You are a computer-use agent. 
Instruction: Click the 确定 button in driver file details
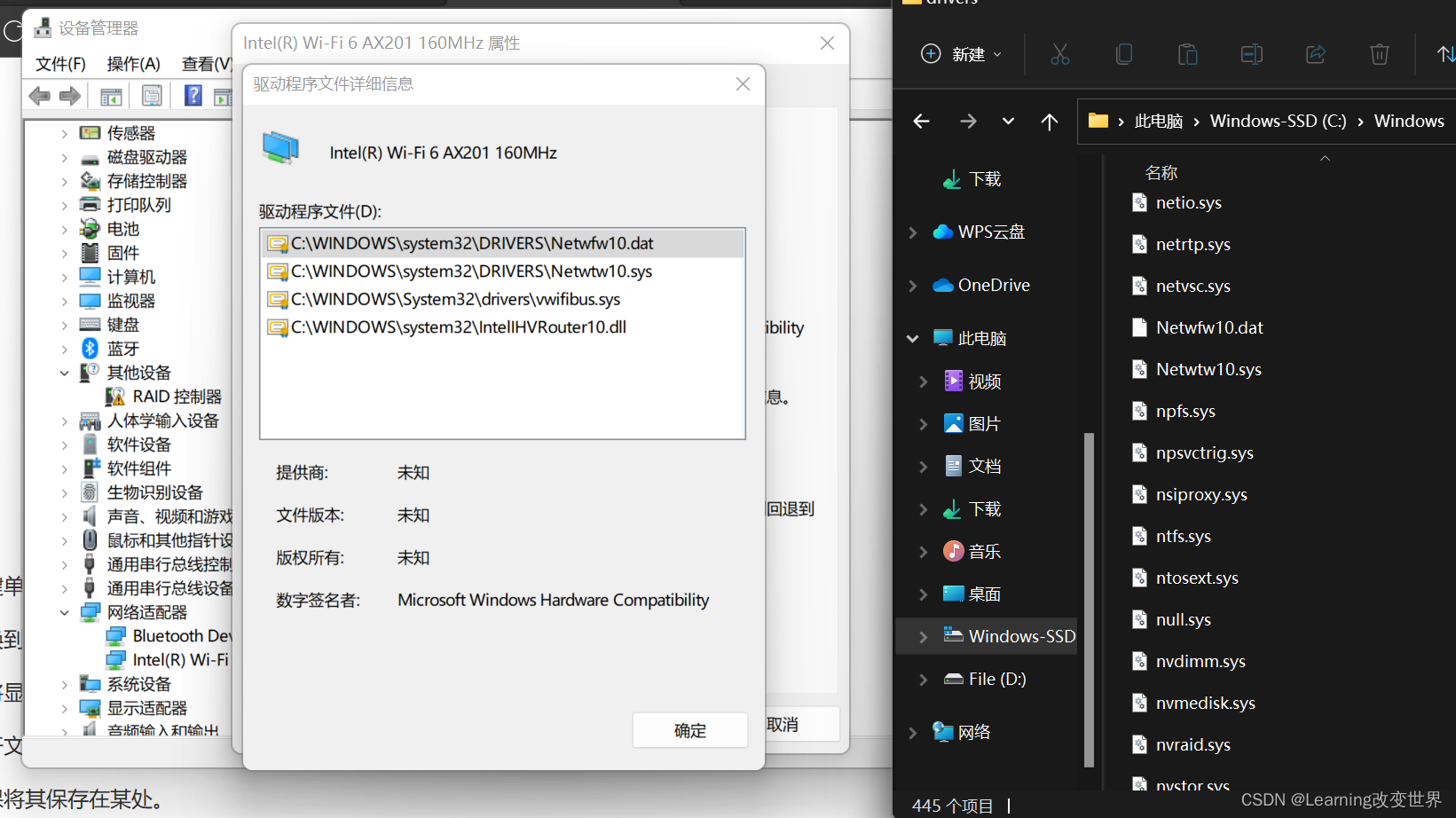[690, 730]
